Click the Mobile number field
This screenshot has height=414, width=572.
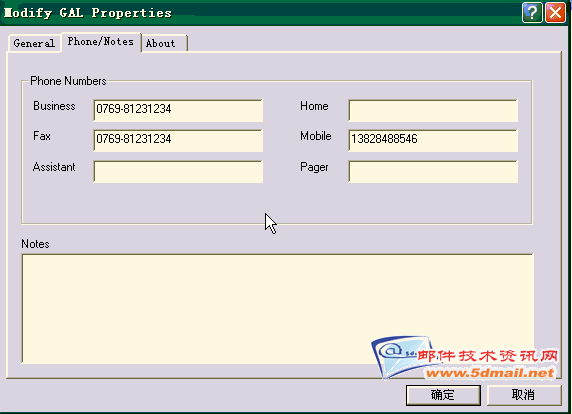tap(433, 140)
